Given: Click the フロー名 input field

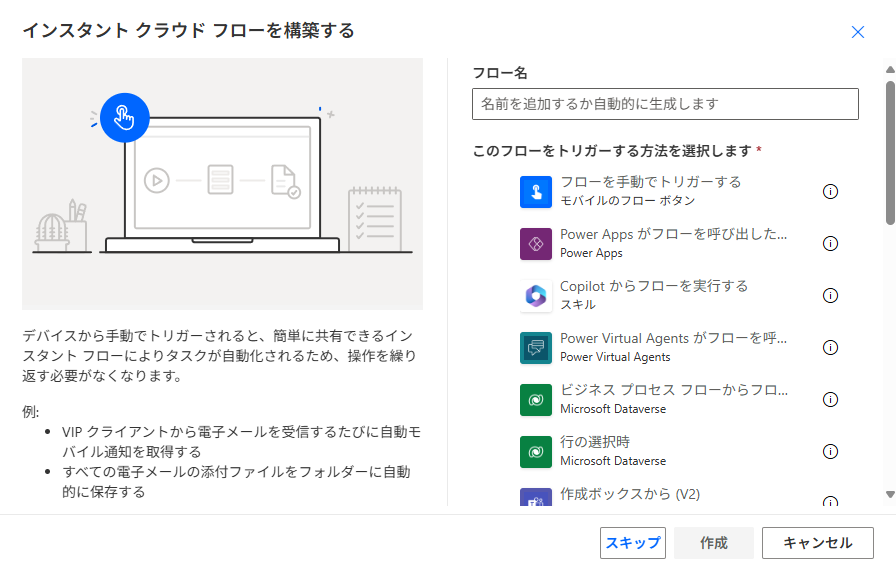Looking at the screenshot, I should tap(665, 104).
